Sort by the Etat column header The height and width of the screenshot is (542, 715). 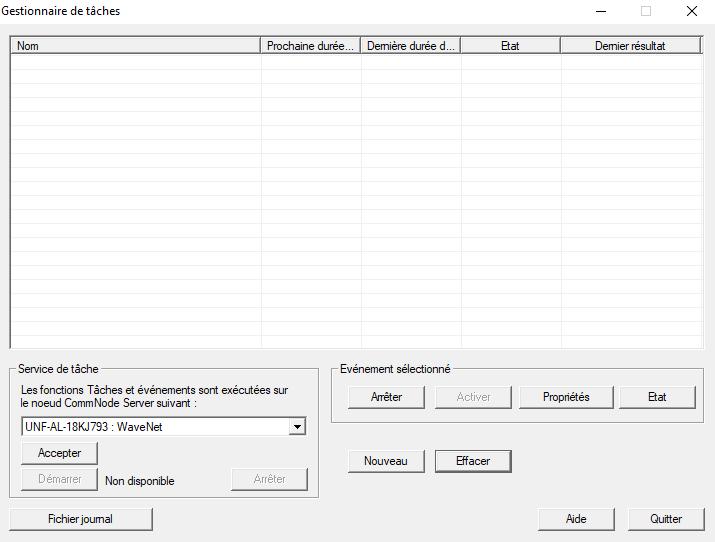point(510,46)
